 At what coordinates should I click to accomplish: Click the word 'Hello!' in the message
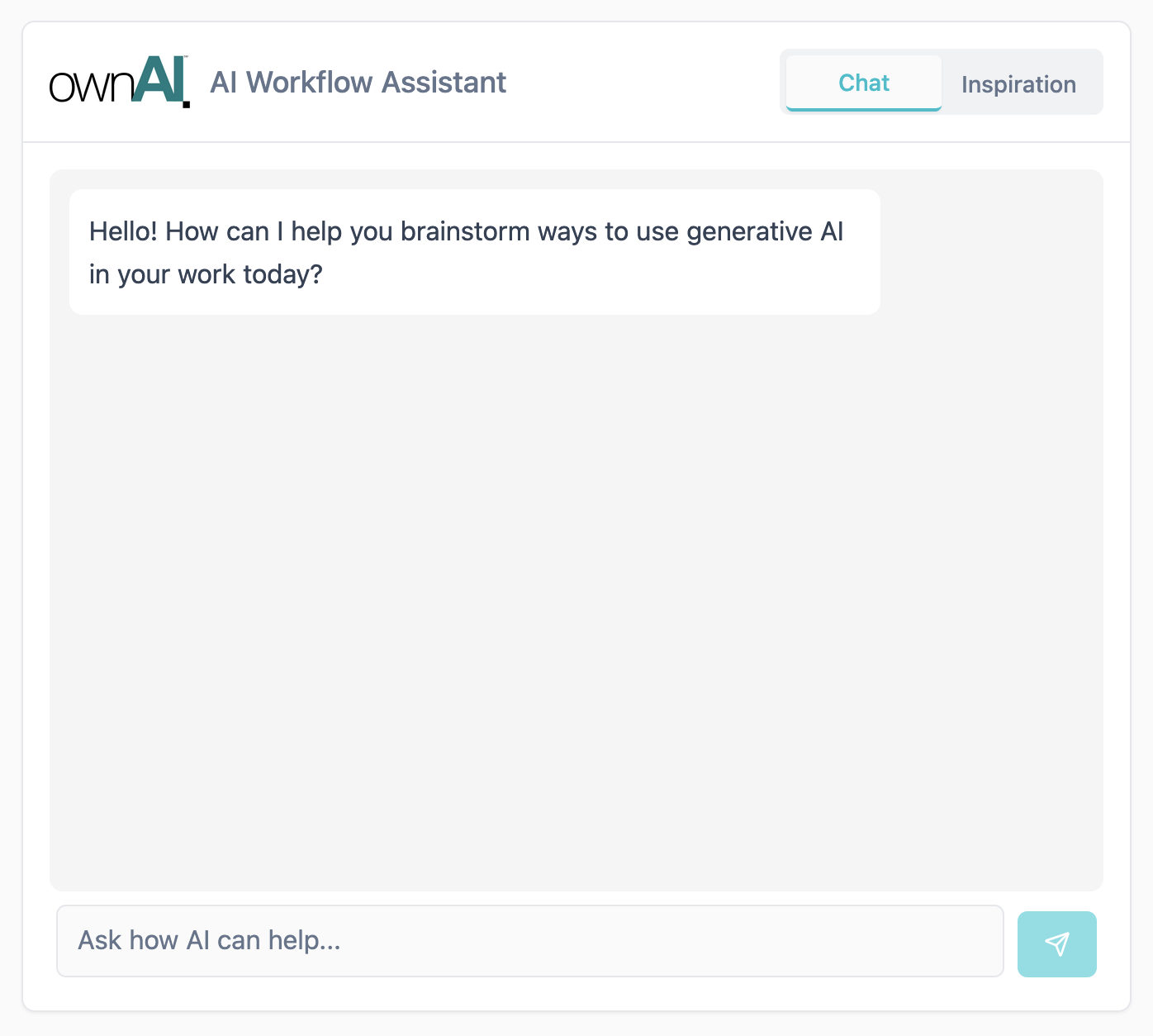123,231
